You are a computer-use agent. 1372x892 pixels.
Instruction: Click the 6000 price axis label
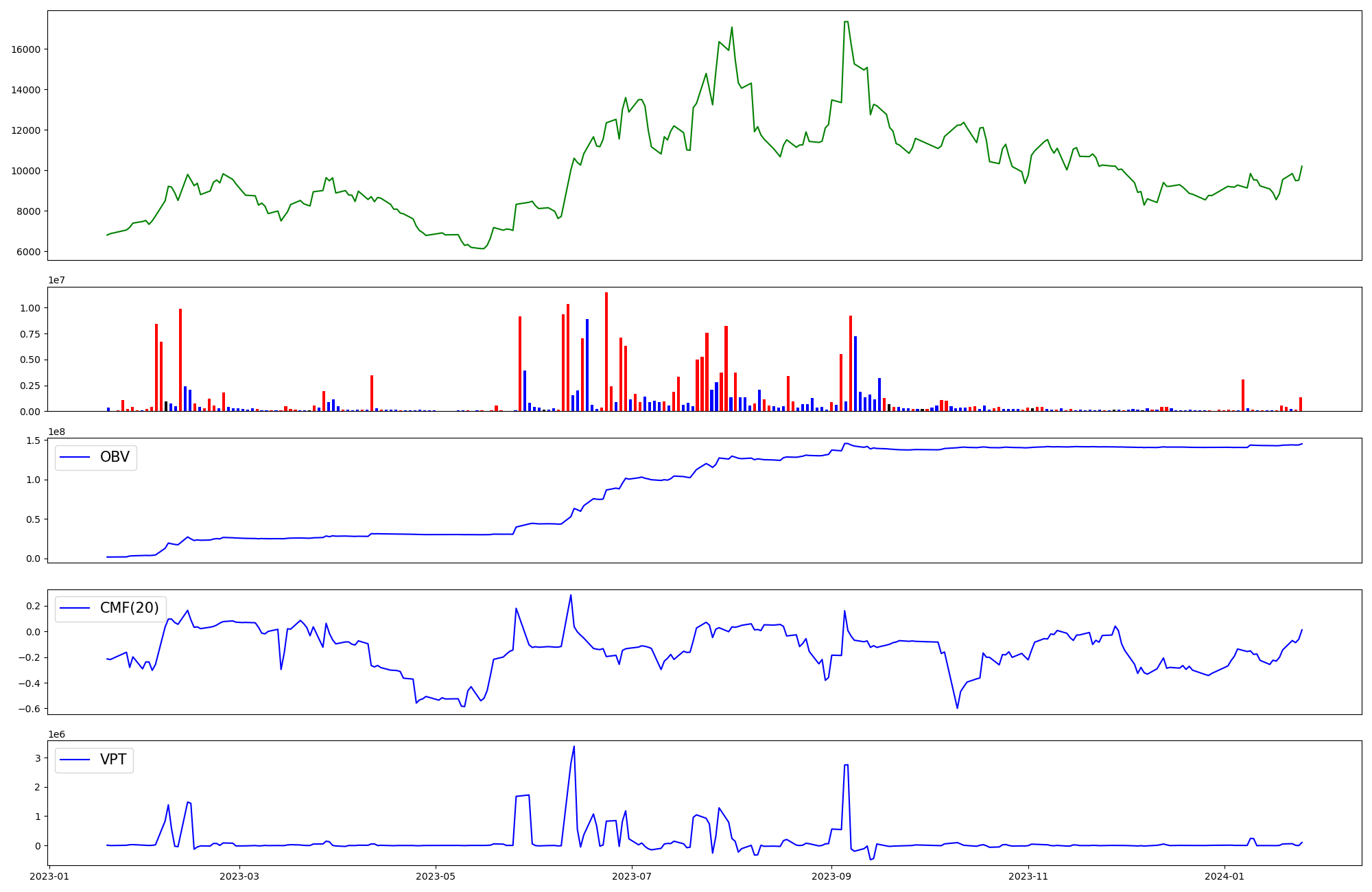coord(29,252)
